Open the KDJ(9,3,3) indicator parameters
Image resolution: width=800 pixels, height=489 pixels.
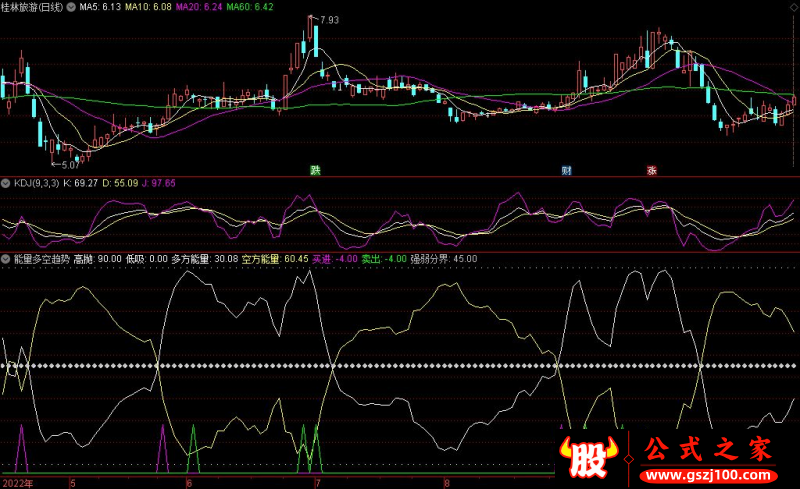(x=34, y=184)
